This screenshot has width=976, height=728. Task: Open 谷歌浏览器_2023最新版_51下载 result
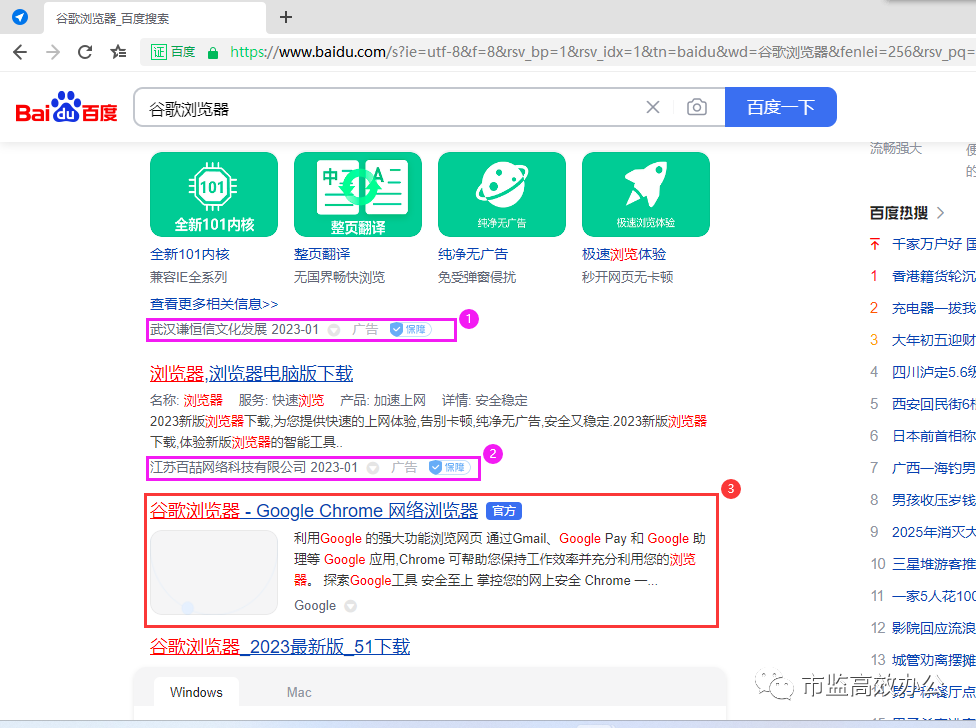pos(280,646)
